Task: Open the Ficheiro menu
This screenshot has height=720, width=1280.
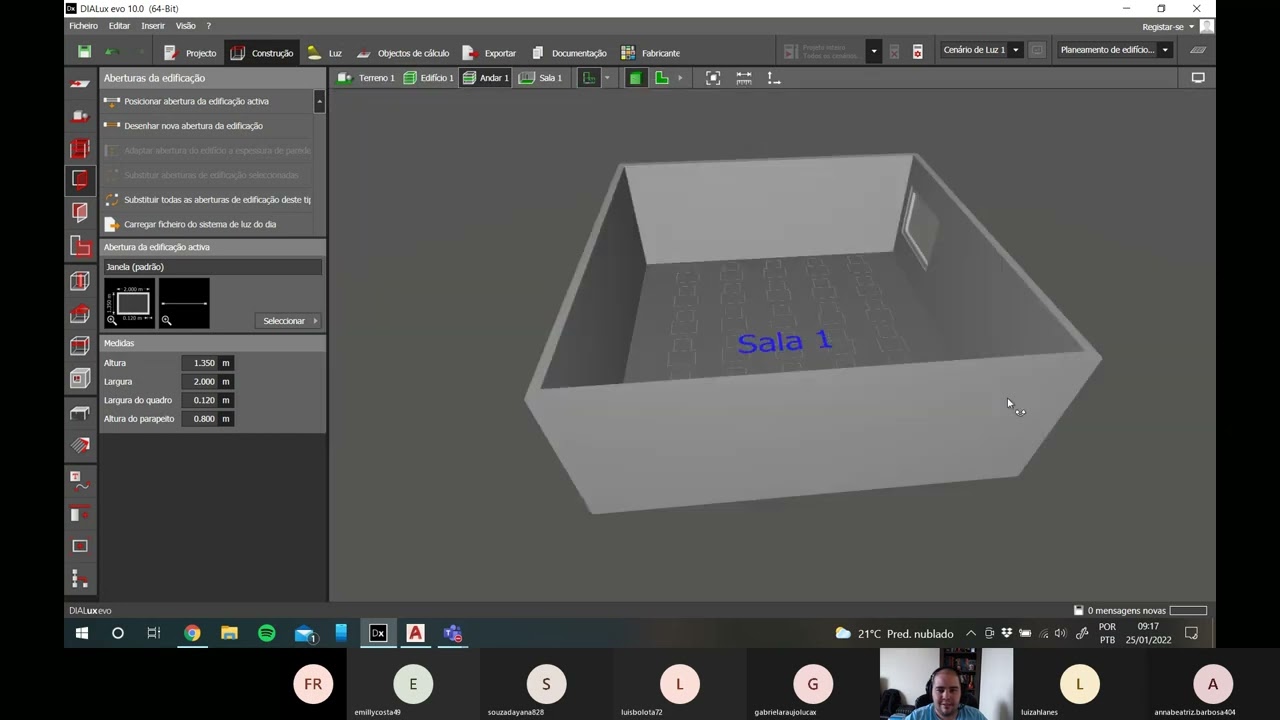Action: 84,26
